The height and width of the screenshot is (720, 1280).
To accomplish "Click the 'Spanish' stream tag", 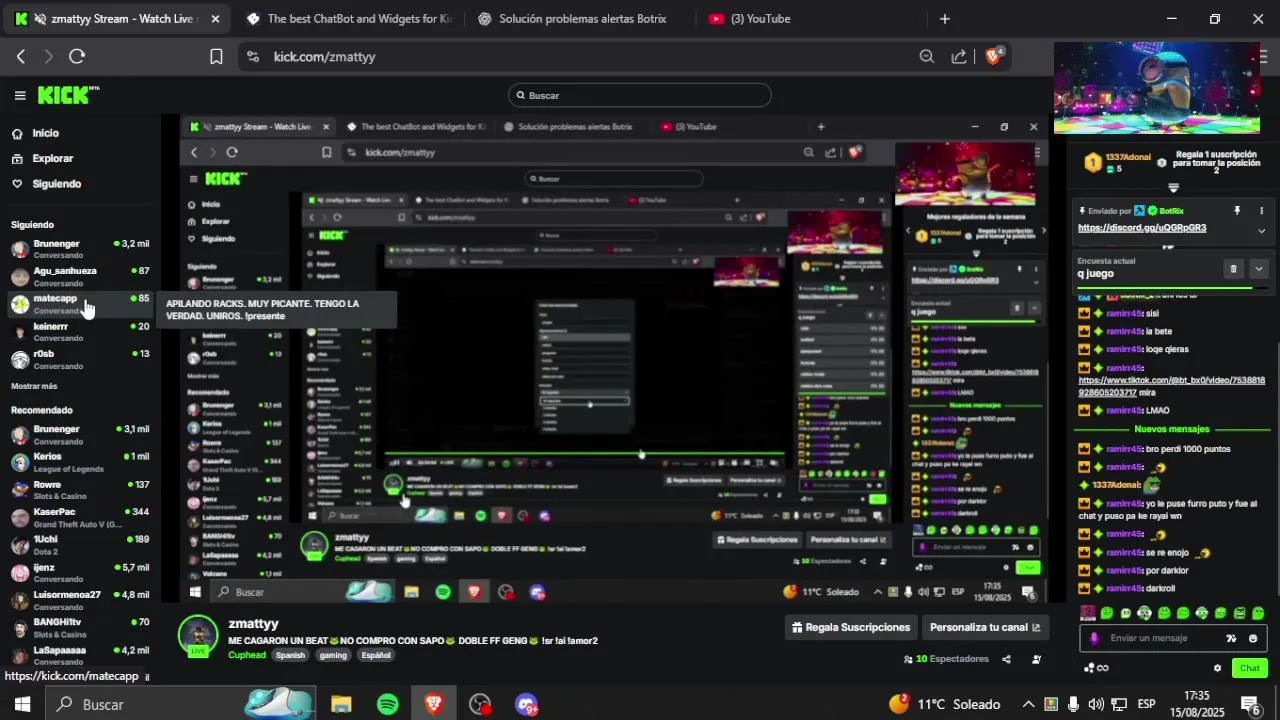I will pos(290,655).
